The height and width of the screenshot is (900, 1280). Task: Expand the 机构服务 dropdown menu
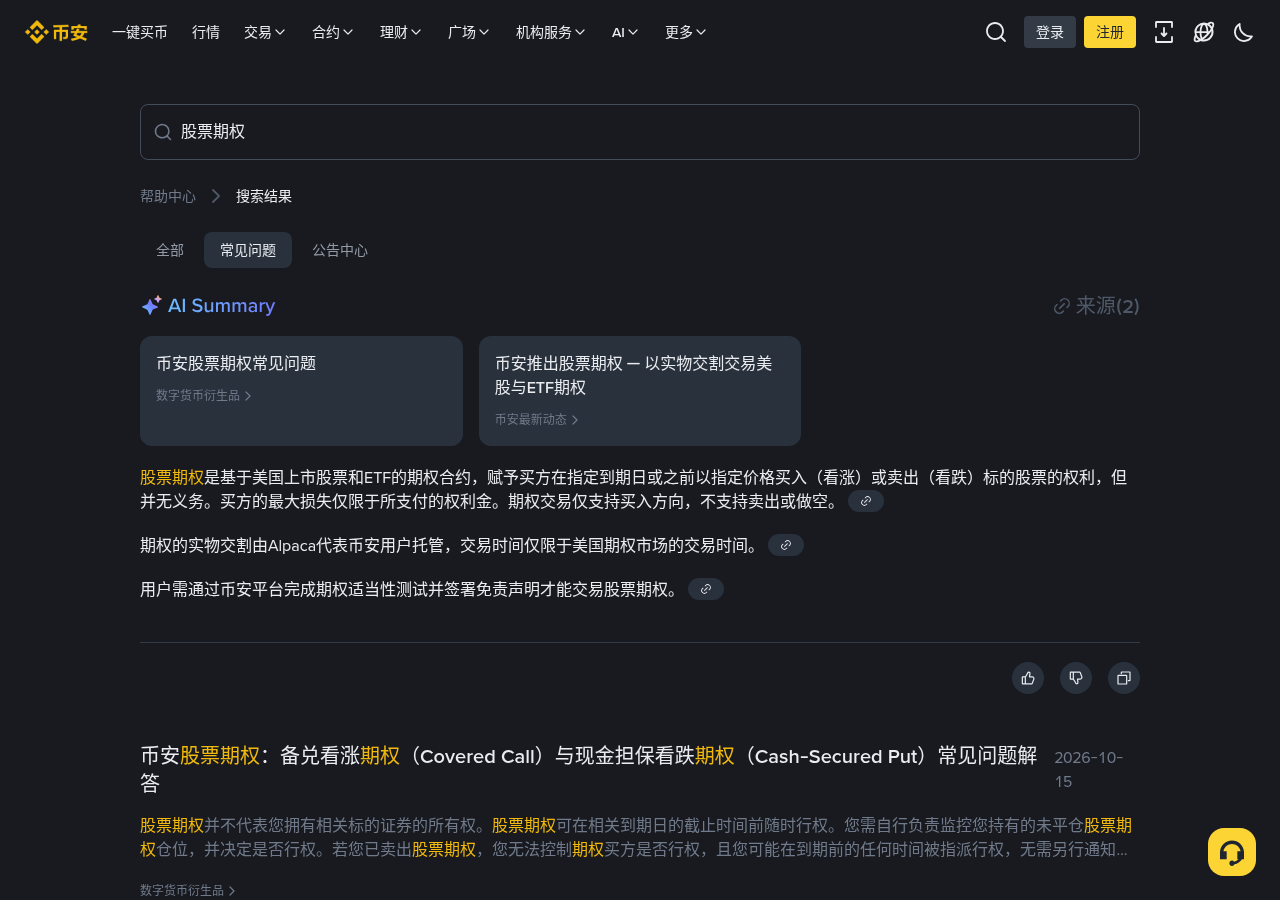point(551,32)
